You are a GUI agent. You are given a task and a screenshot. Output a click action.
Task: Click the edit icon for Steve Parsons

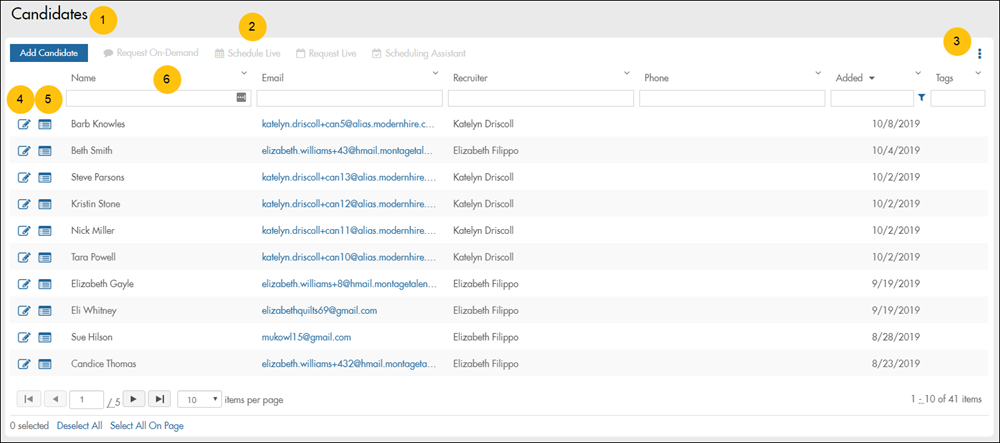(24, 177)
